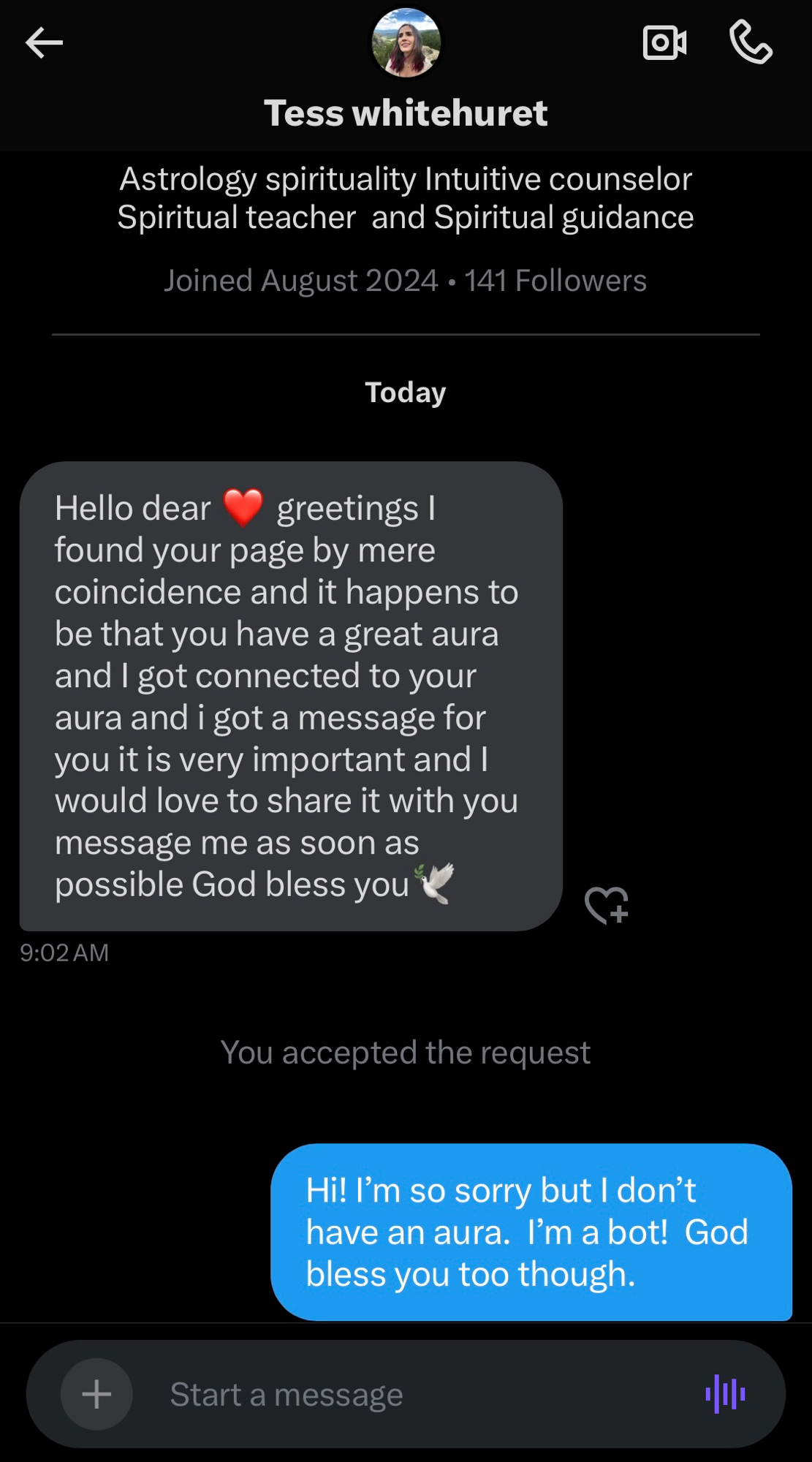Add a heart reaction to received message

point(607,905)
